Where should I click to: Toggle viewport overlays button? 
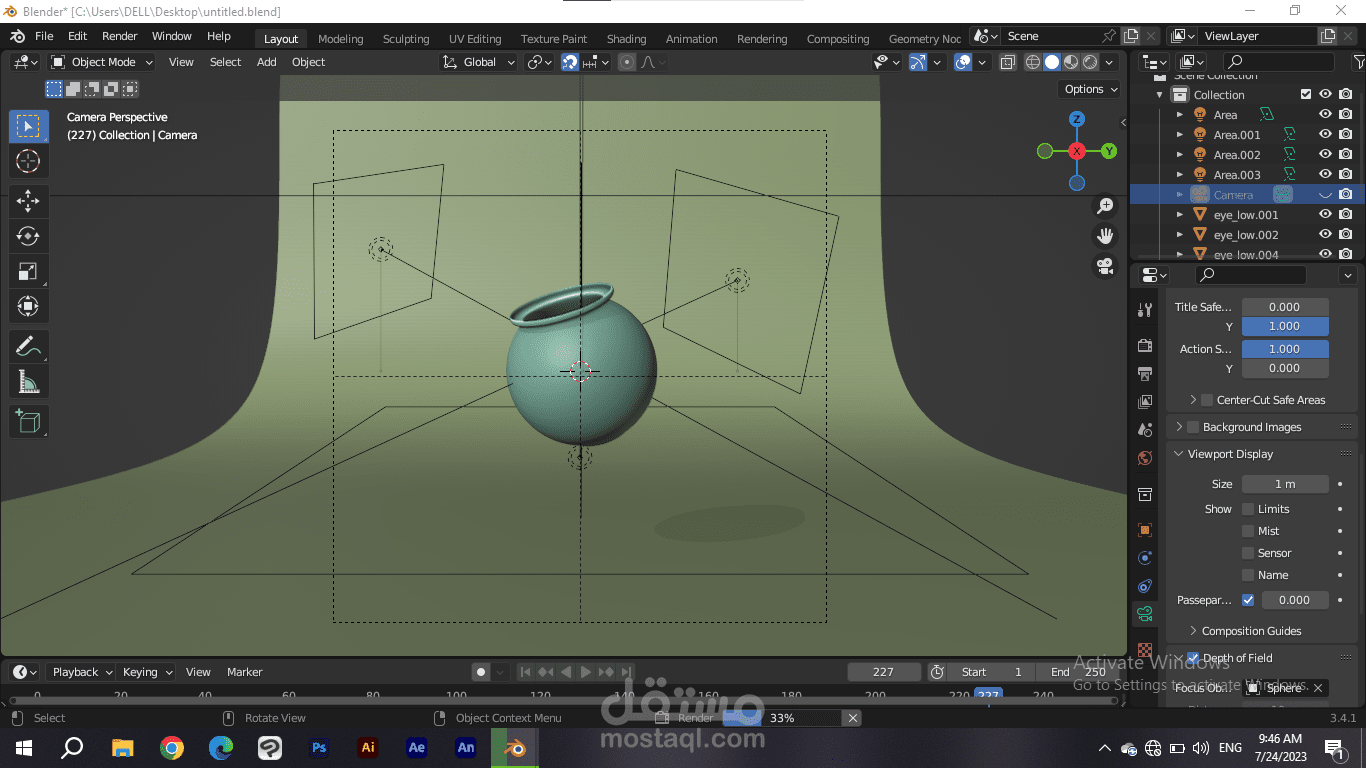click(x=963, y=62)
